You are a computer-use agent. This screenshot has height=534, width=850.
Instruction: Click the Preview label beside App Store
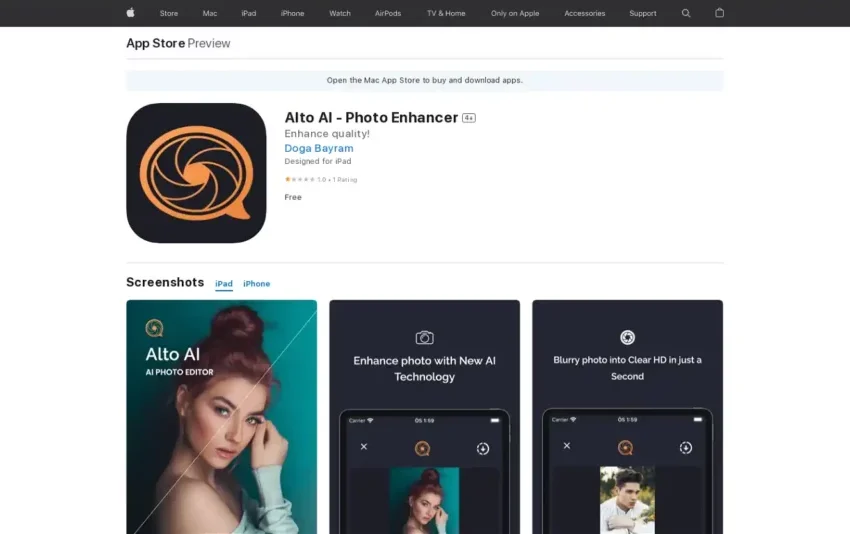[x=209, y=43]
